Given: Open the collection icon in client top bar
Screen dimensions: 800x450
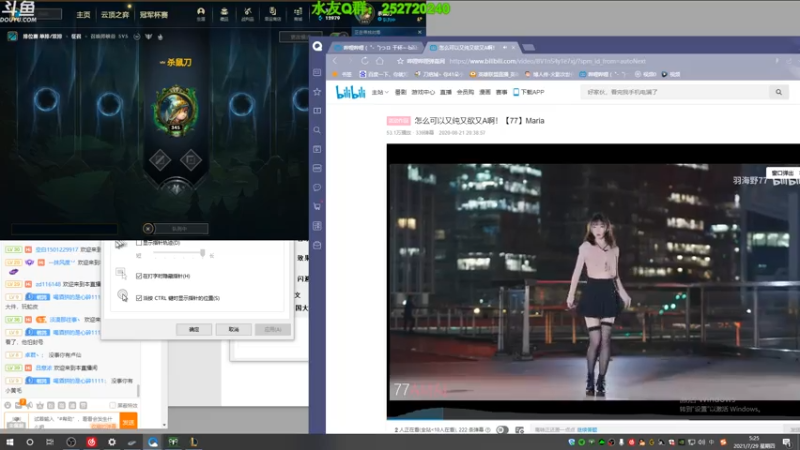Looking at the screenshot, I should pyautogui.click(x=224, y=13).
